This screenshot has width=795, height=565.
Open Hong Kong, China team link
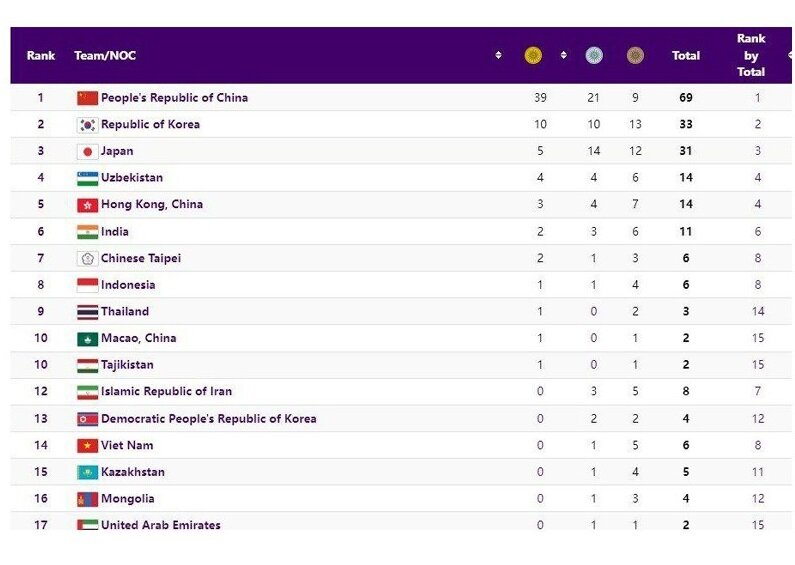(152, 204)
